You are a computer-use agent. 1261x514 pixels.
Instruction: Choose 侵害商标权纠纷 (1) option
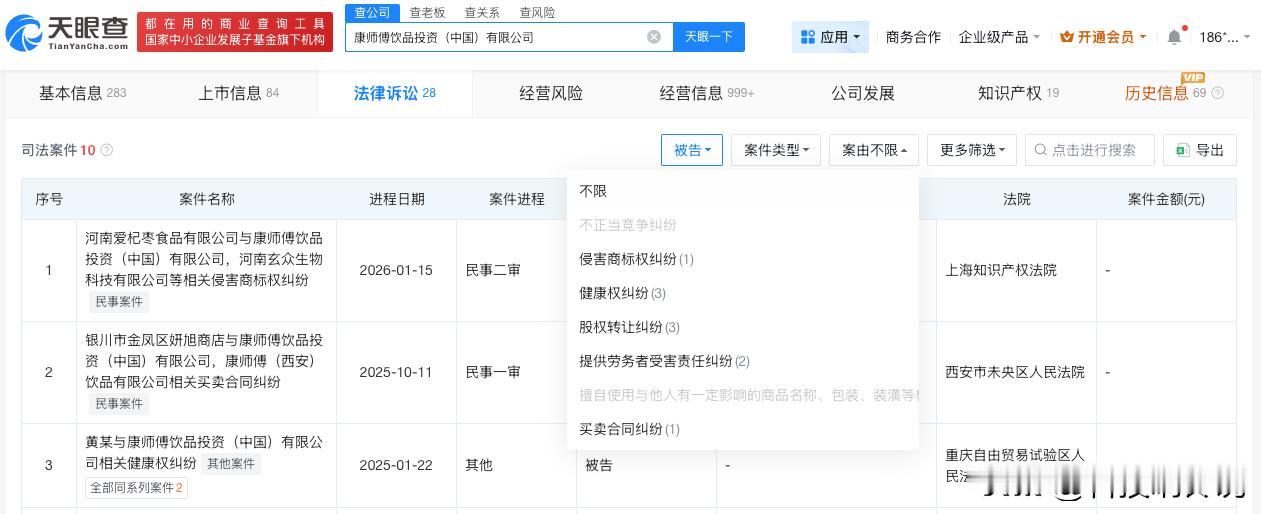pyautogui.click(x=742, y=259)
